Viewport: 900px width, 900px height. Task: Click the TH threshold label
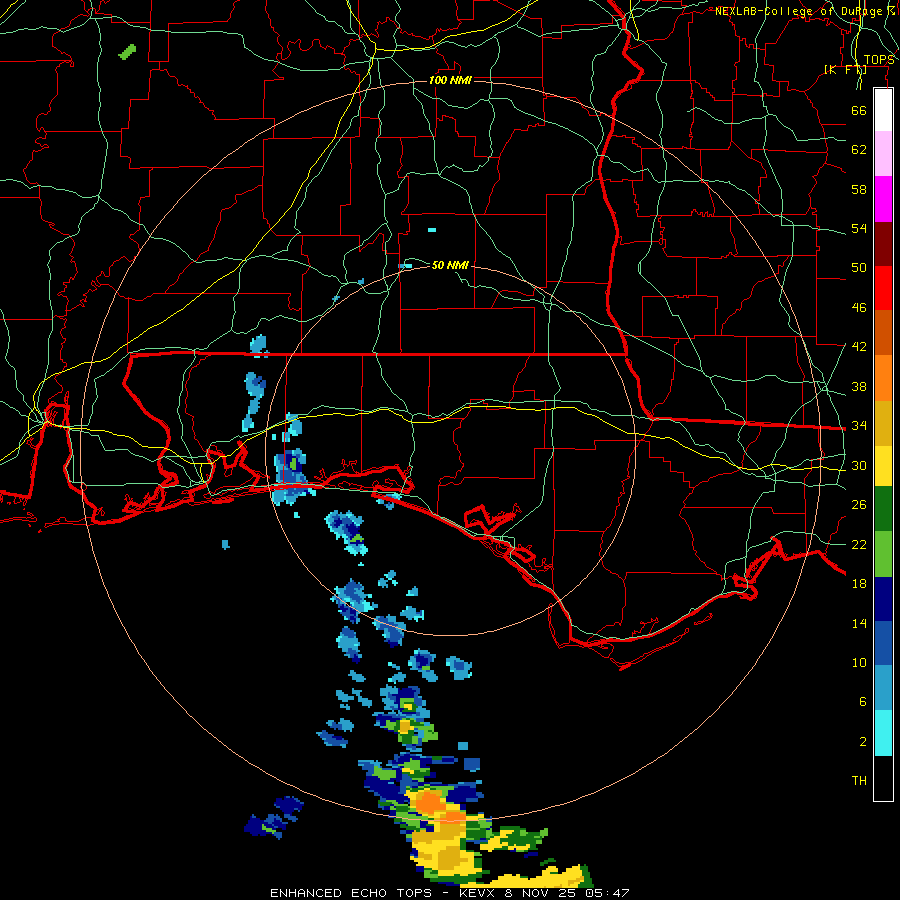coord(859,780)
